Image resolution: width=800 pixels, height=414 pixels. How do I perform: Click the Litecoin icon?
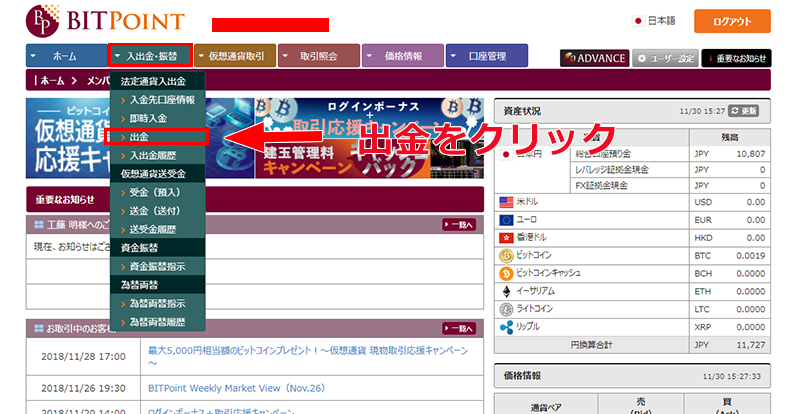(506, 309)
